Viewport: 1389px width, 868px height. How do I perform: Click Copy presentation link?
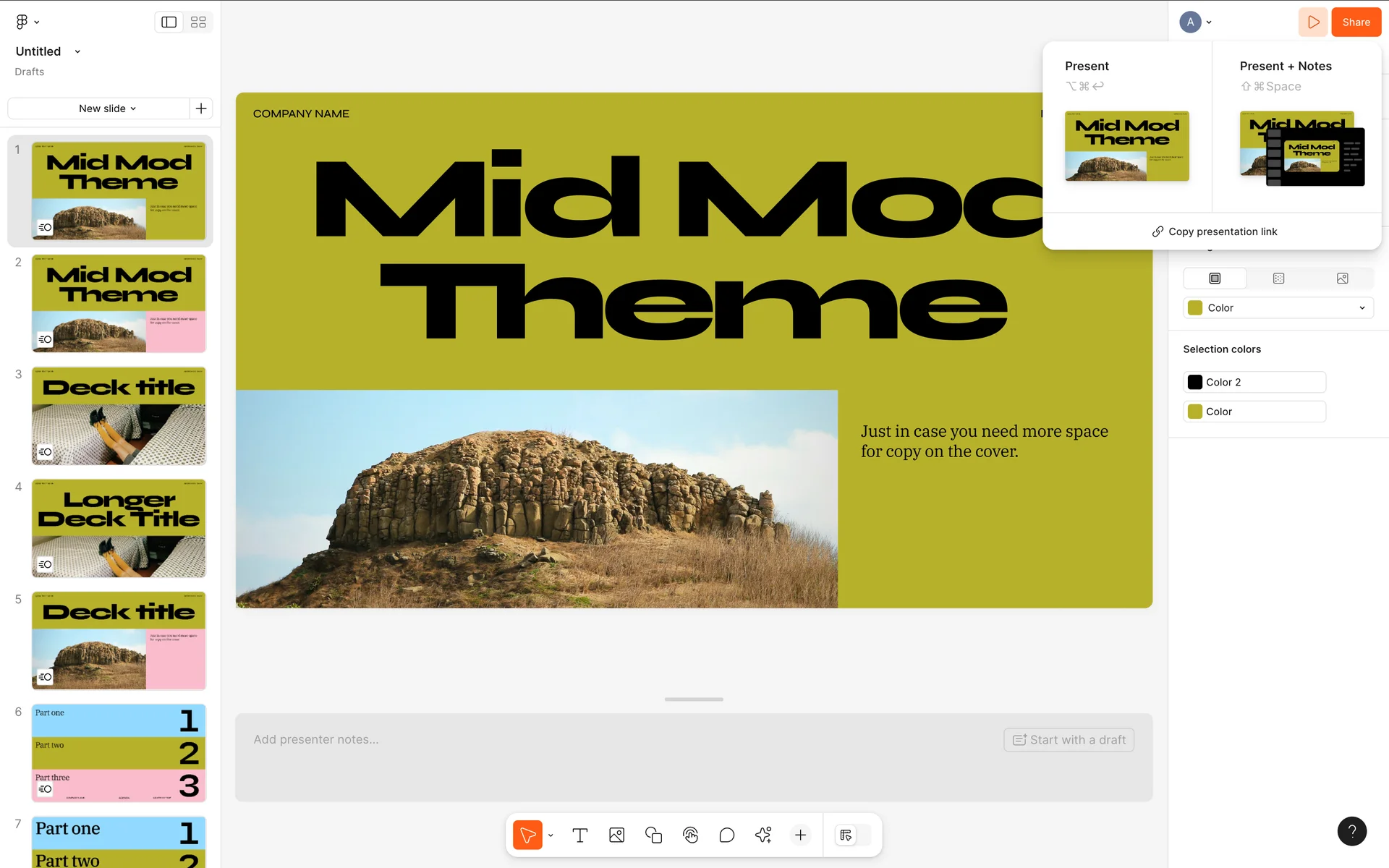point(1214,231)
